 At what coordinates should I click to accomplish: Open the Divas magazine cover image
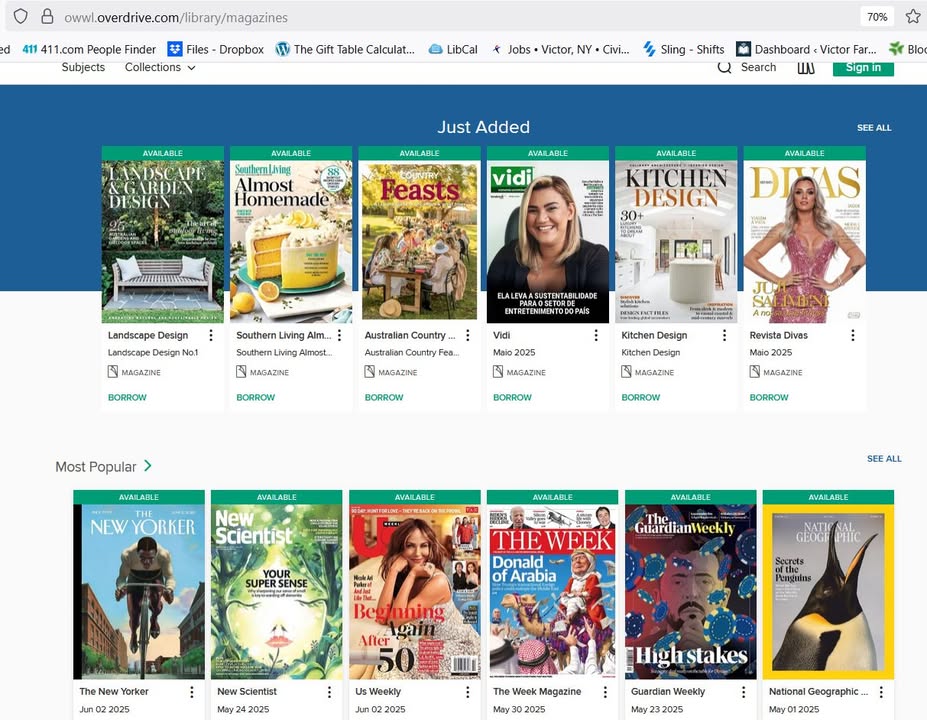click(804, 242)
